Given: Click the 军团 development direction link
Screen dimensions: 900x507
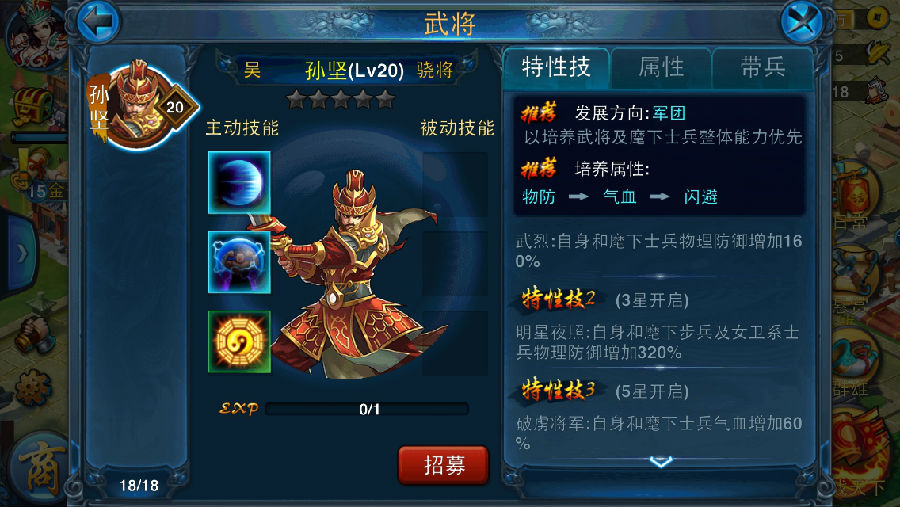Looking at the screenshot, I should pyautogui.click(x=669, y=113).
